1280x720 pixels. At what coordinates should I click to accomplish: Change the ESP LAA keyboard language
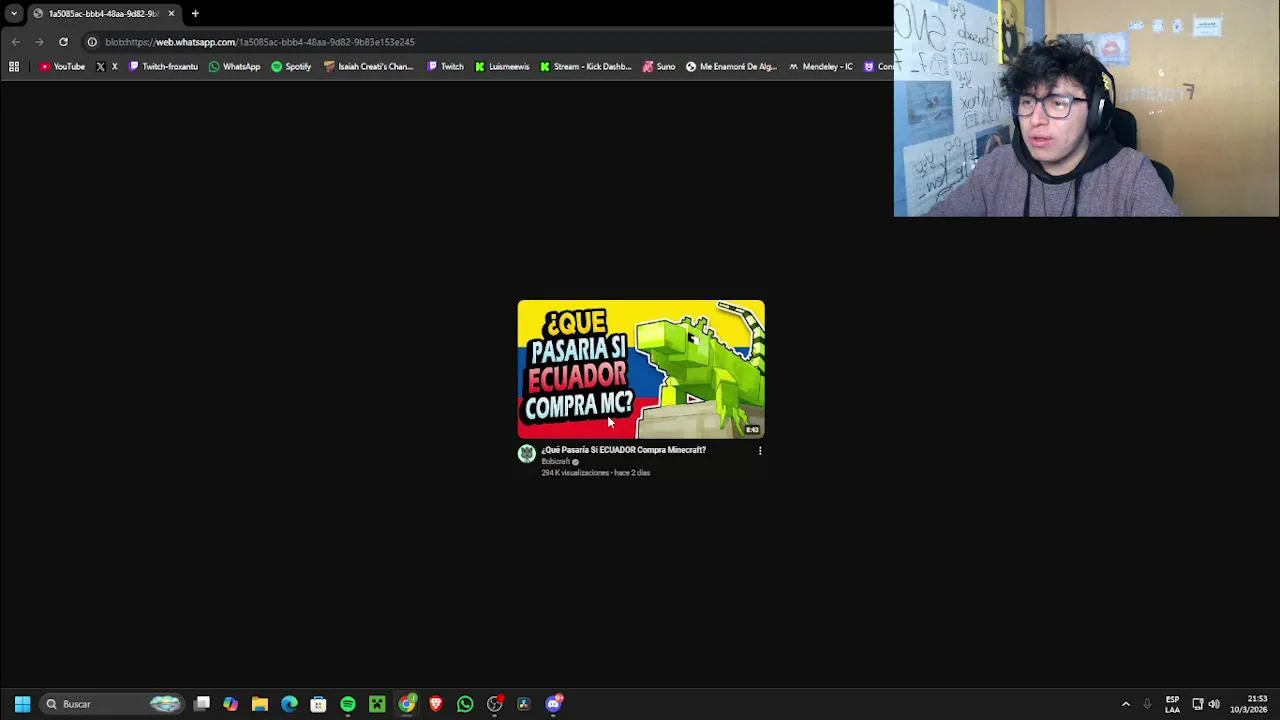(x=1172, y=704)
